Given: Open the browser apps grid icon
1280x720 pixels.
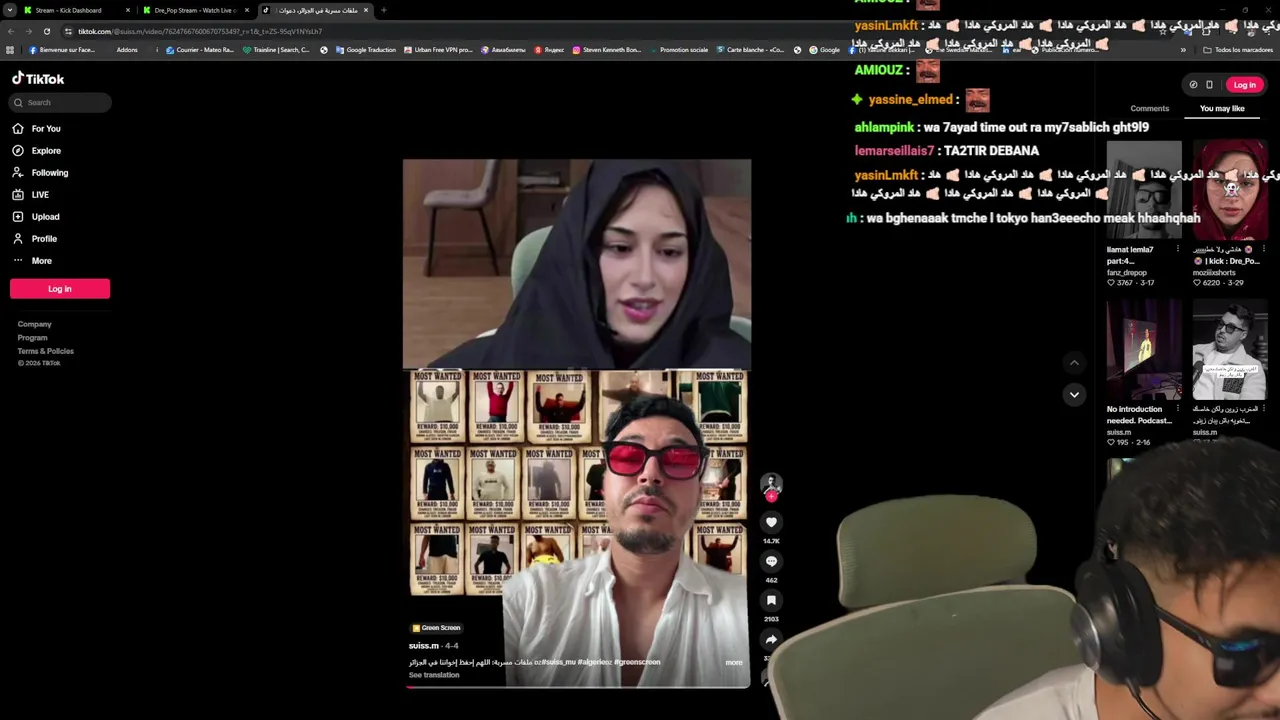Looking at the screenshot, I should 10,50.
